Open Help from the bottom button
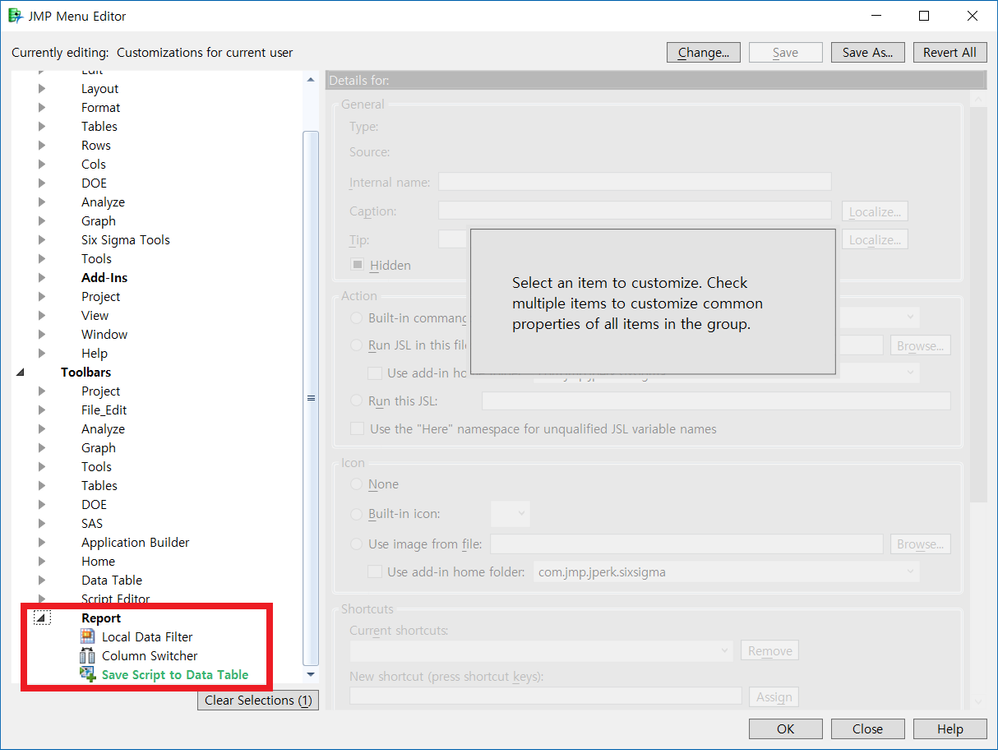The height and width of the screenshot is (750, 998). [x=950, y=729]
